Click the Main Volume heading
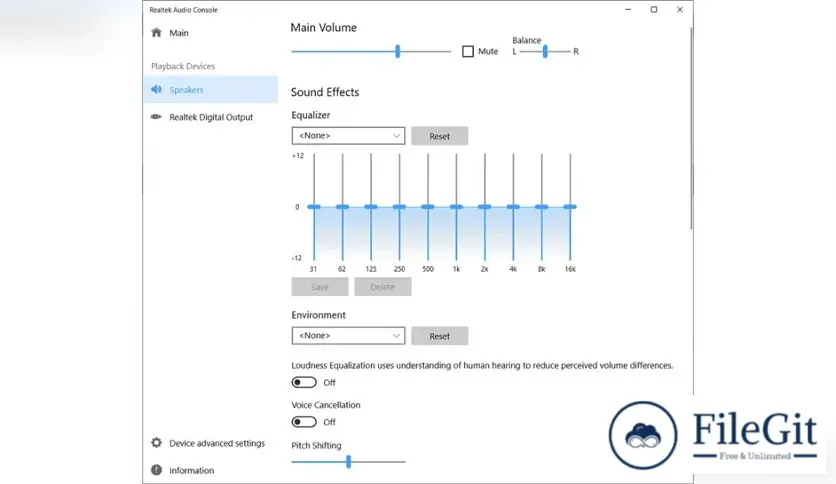The width and height of the screenshot is (836, 484). (324, 28)
